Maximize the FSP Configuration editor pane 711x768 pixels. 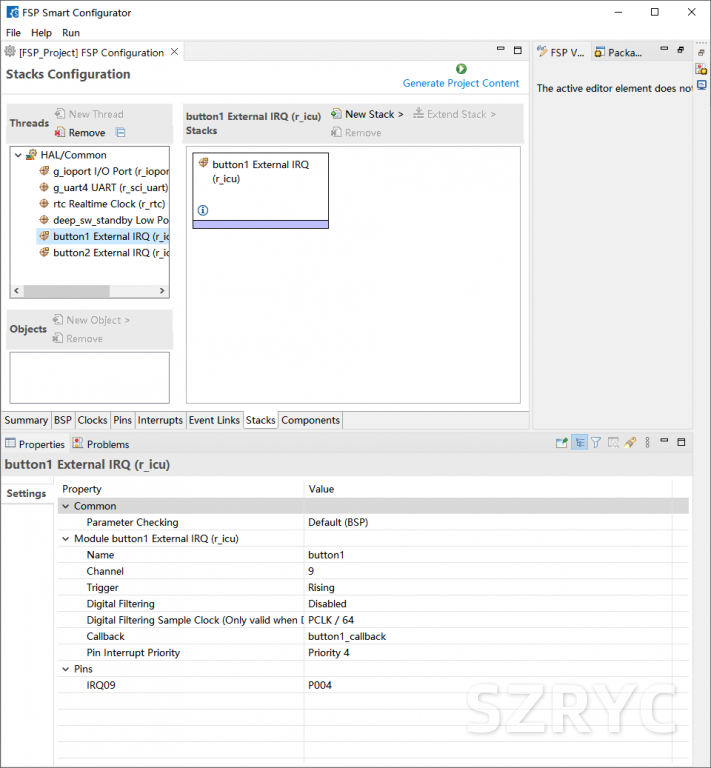pos(517,50)
